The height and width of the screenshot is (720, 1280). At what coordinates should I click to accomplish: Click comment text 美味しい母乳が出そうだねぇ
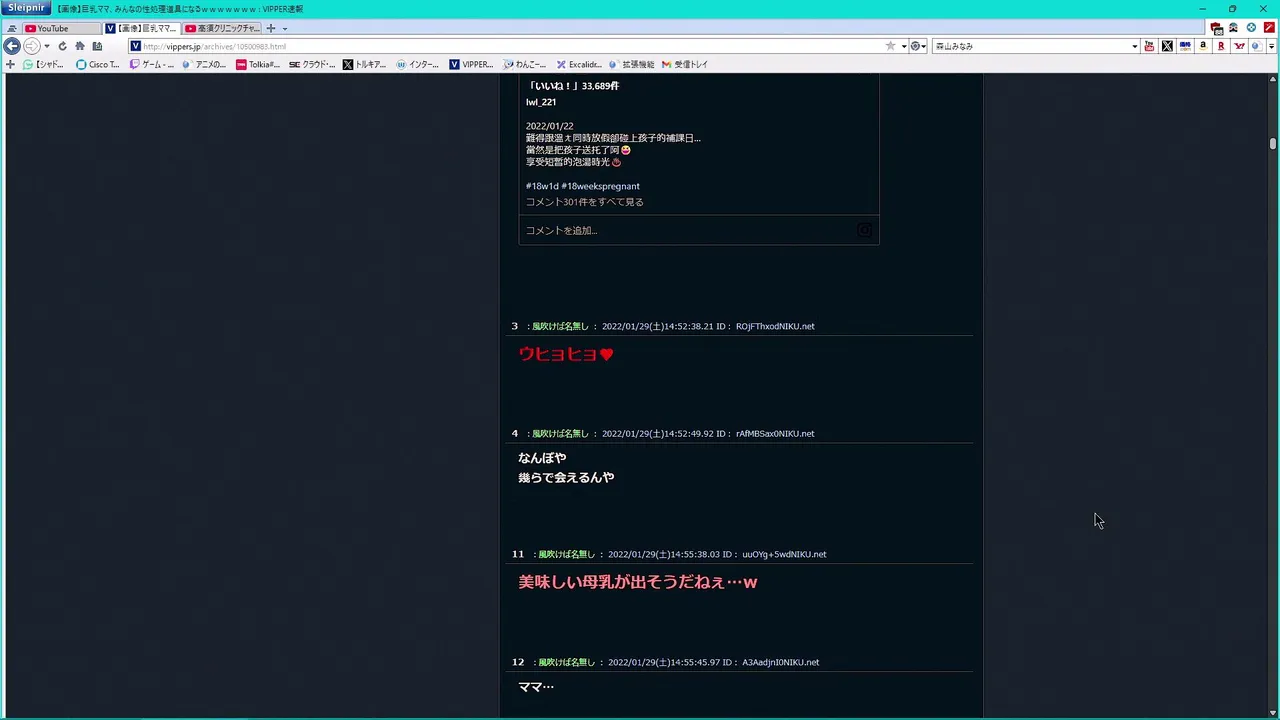point(638,582)
